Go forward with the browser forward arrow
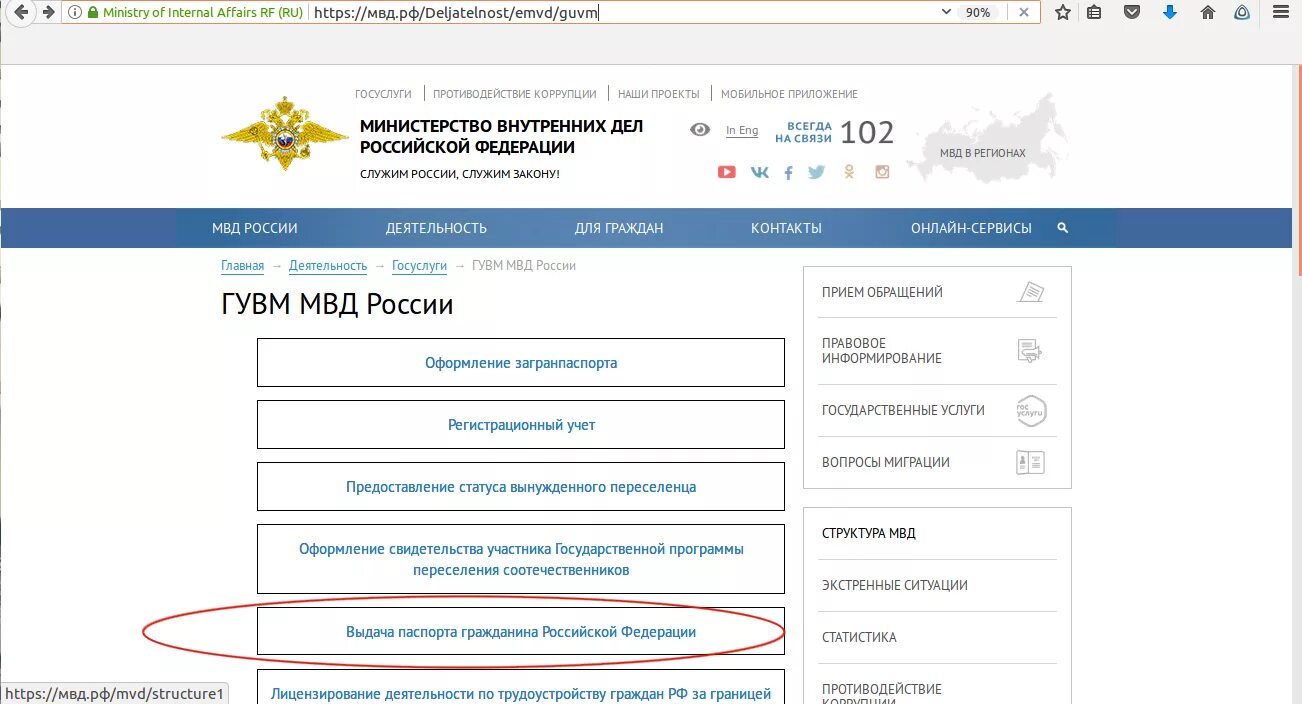This screenshot has height=704, width=1302. tap(47, 12)
